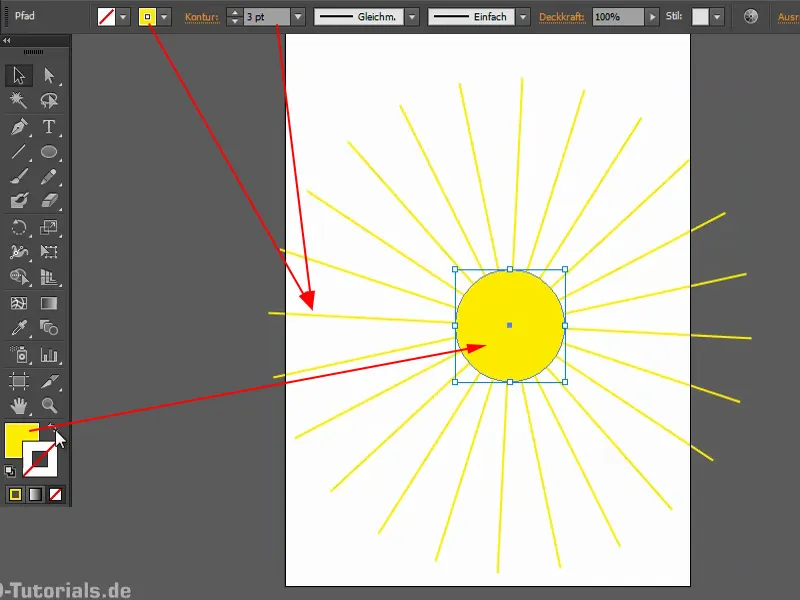Click the Stil style preview swatch

pyautogui.click(x=700, y=17)
